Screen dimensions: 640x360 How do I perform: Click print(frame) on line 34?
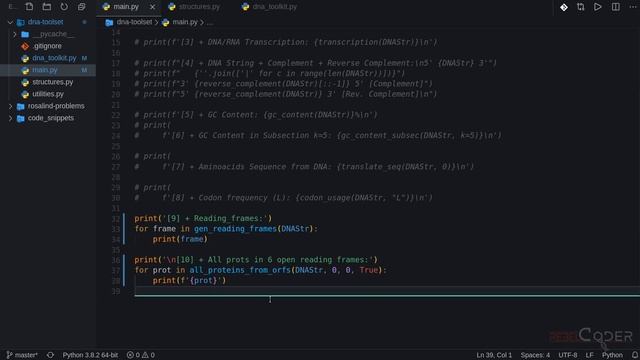click(180, 240)
